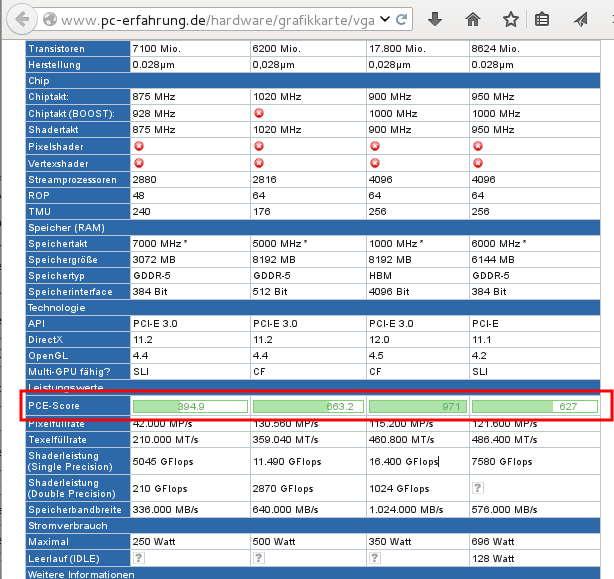The width and height of the screenshot is (614, 579).
Task: Click the 928 MHz boost clock cell
Action: coord(190,114)
